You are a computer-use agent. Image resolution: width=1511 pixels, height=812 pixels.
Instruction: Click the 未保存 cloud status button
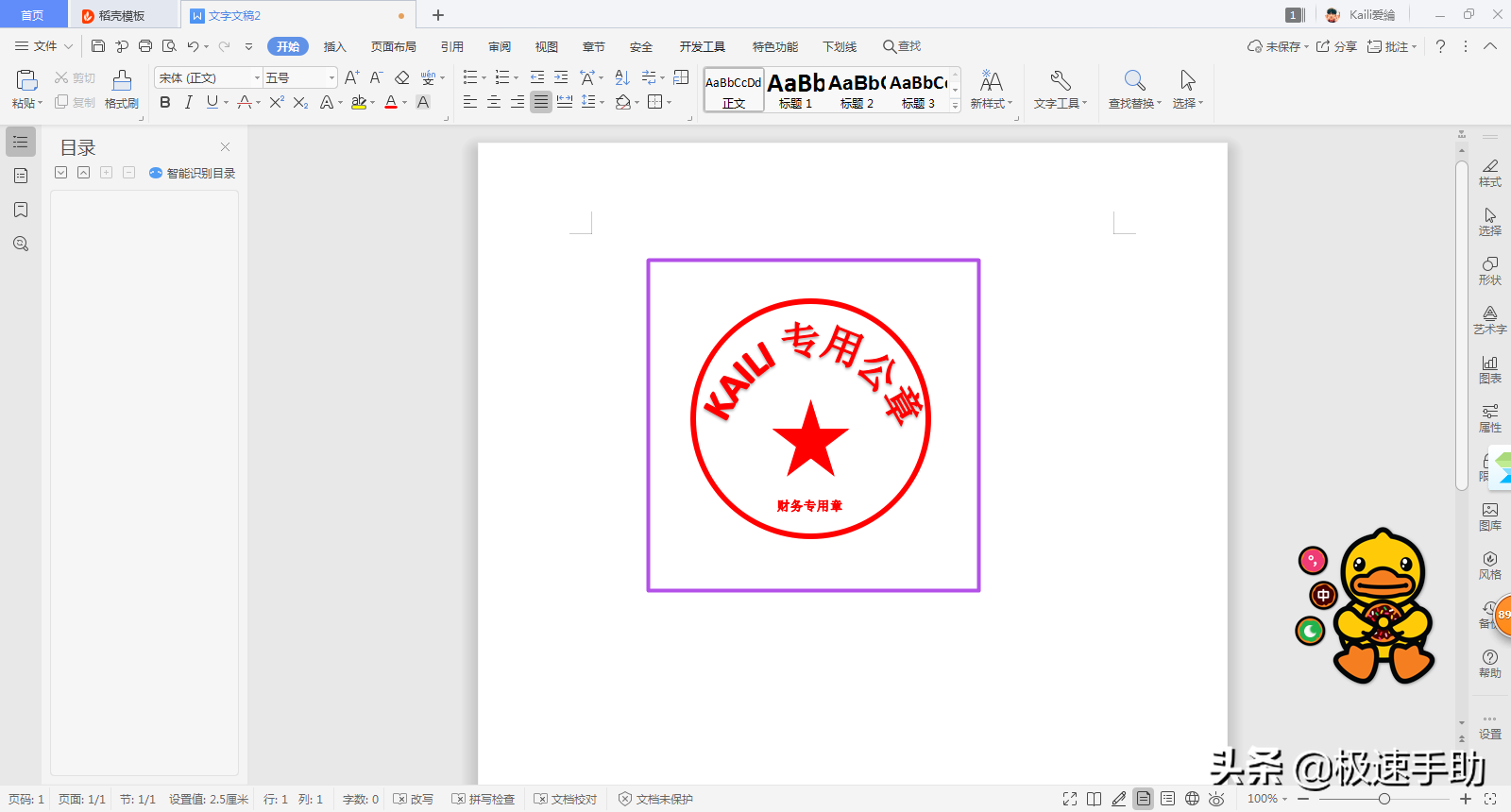[1278, 46]
